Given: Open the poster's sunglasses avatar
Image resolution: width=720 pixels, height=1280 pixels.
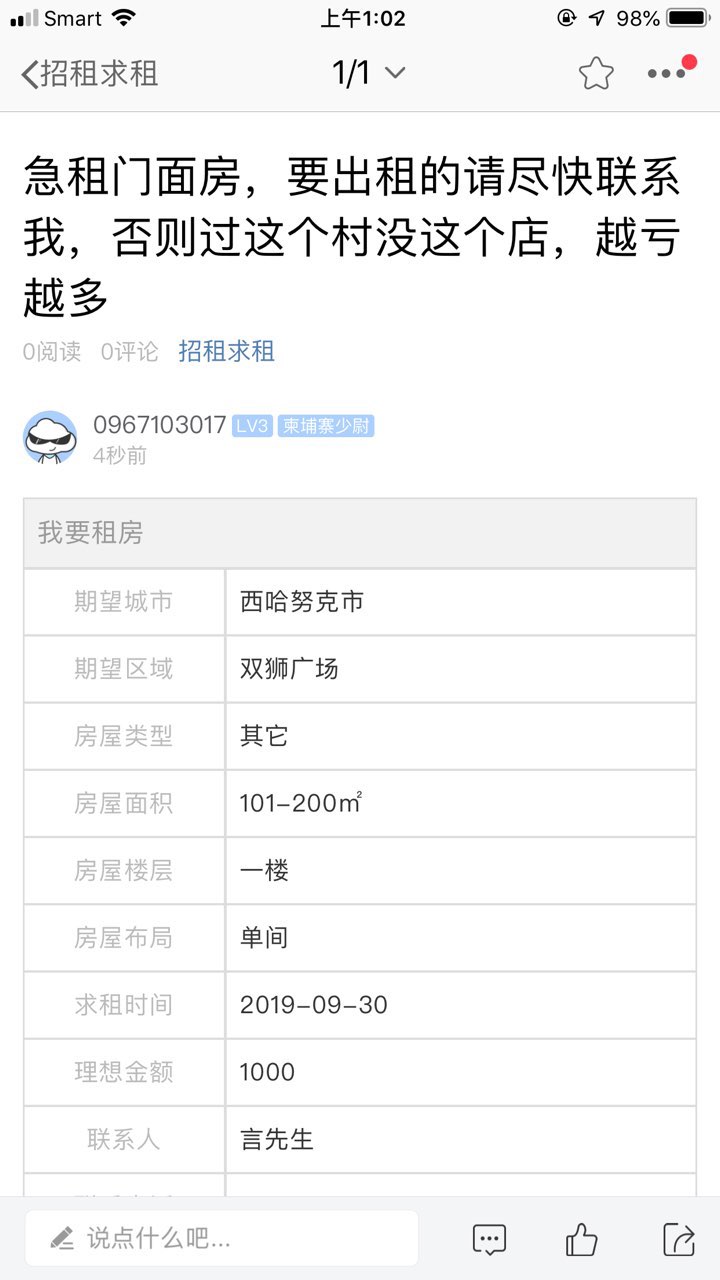Looking at the screenshot, I should 50,438.
